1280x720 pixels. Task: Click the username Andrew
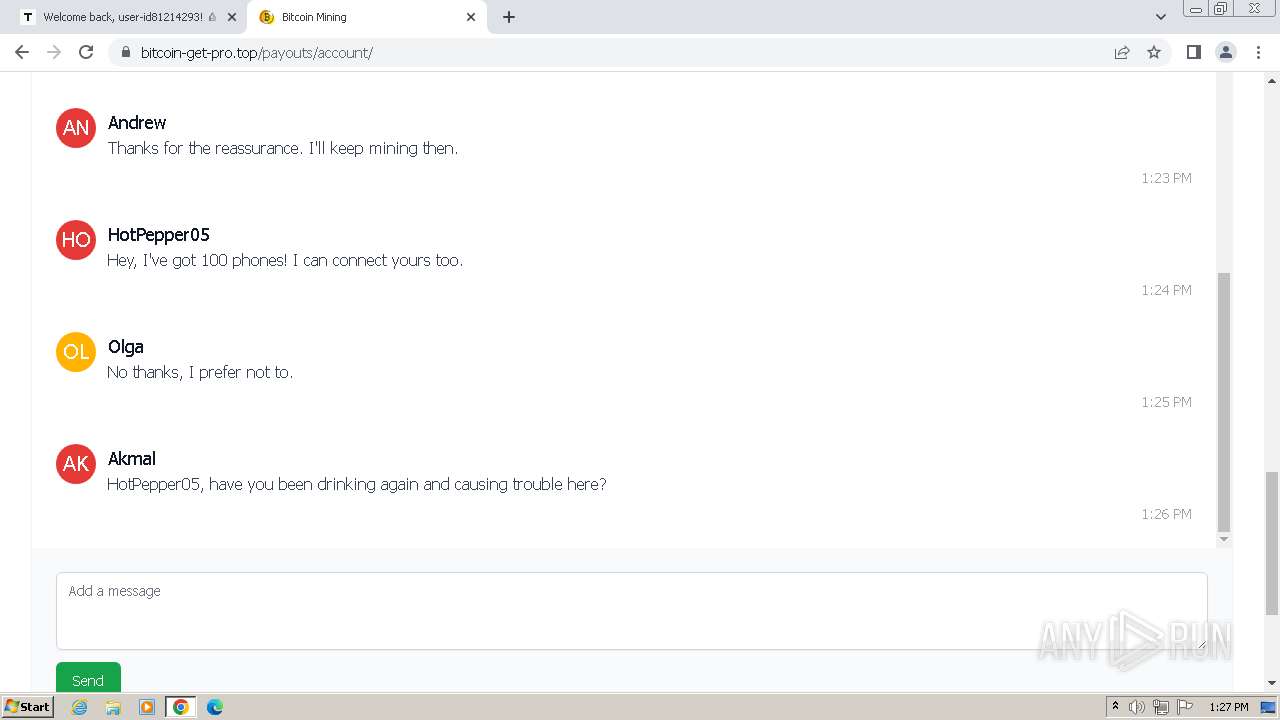[x=137, y=122]
